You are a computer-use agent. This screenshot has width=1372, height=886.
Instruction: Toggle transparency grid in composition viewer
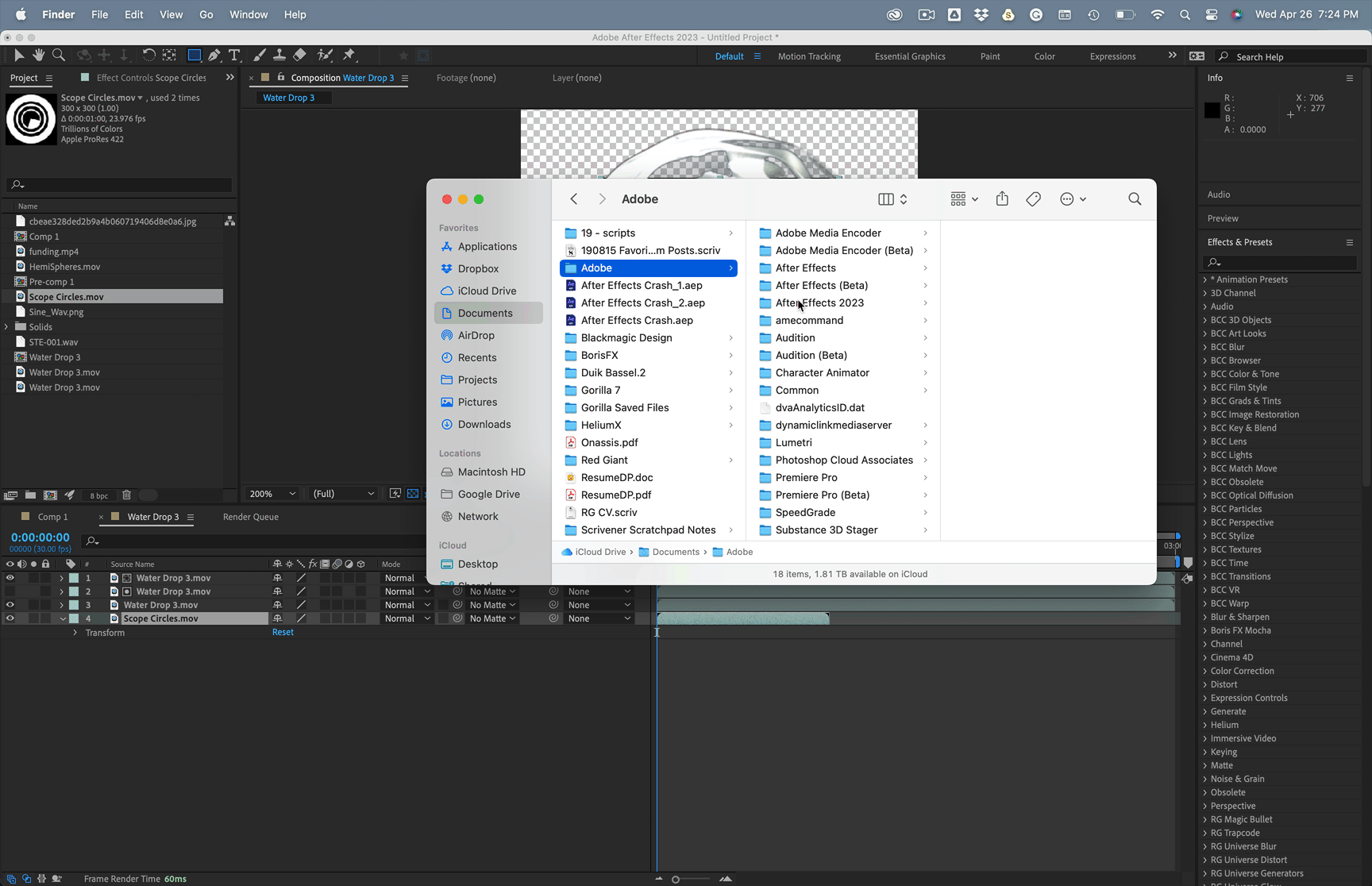[x=412, y=494]
